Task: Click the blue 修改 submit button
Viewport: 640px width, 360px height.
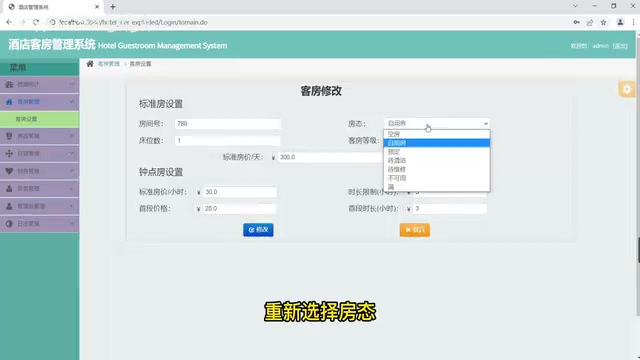Action: coord(258,230)
